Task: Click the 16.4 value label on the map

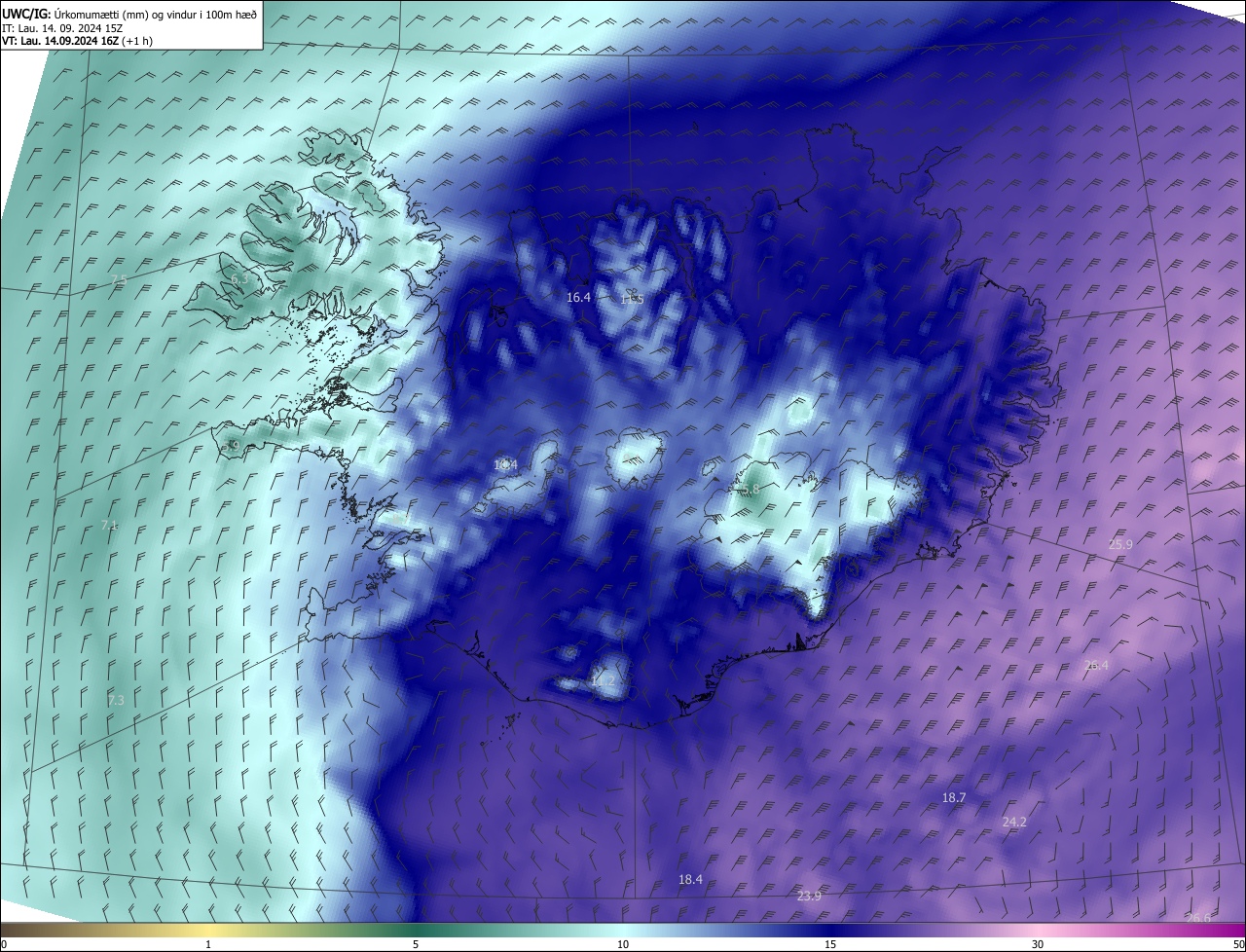Action: (579, 297)
